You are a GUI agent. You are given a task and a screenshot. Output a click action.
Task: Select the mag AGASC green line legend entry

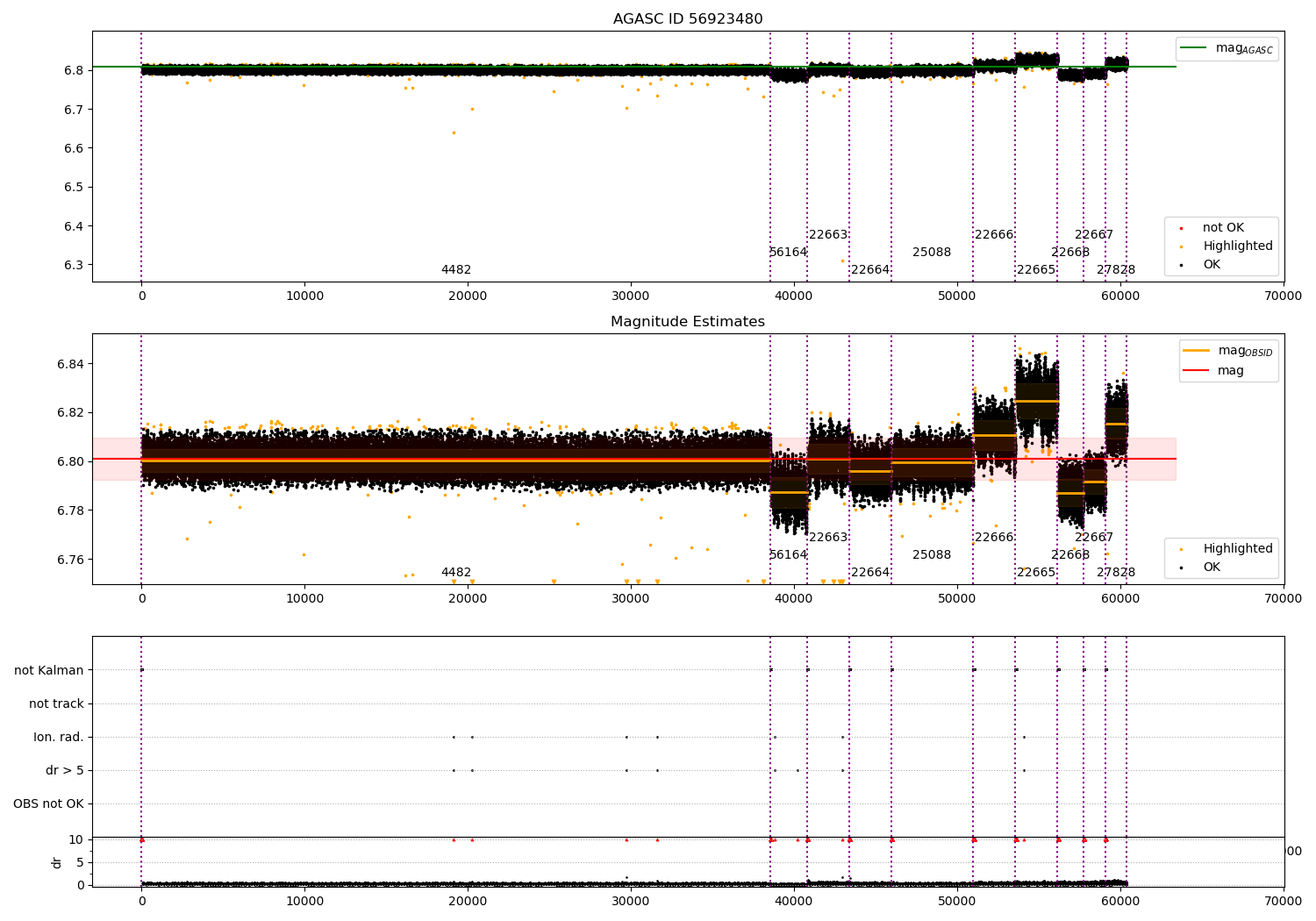tap(1227, 48)
